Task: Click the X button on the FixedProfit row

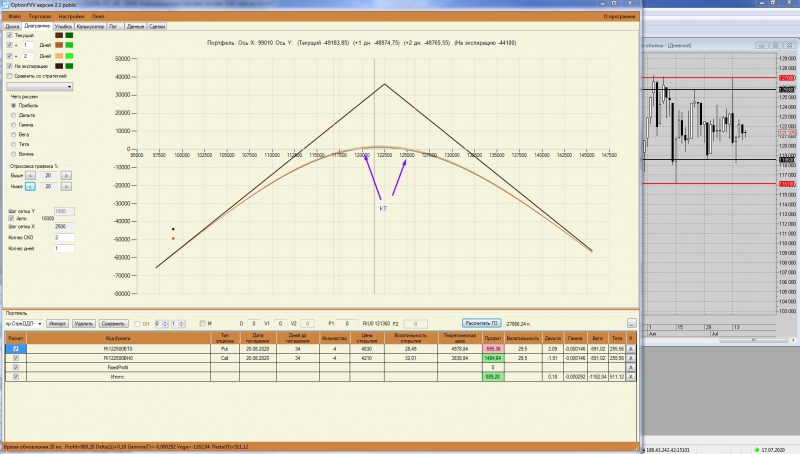Action: click(631, 367)
